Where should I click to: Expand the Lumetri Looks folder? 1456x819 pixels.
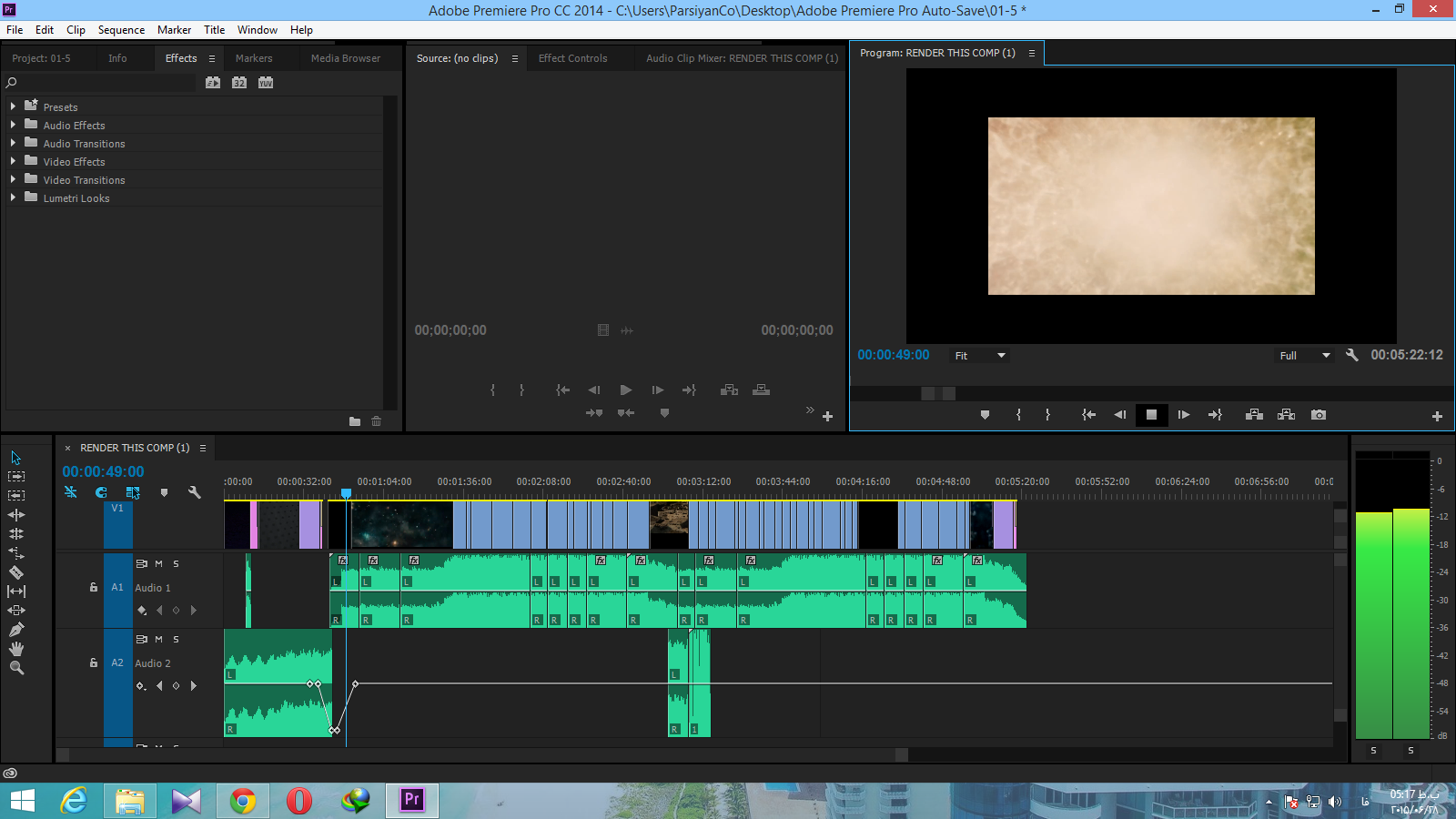point(13,197)
